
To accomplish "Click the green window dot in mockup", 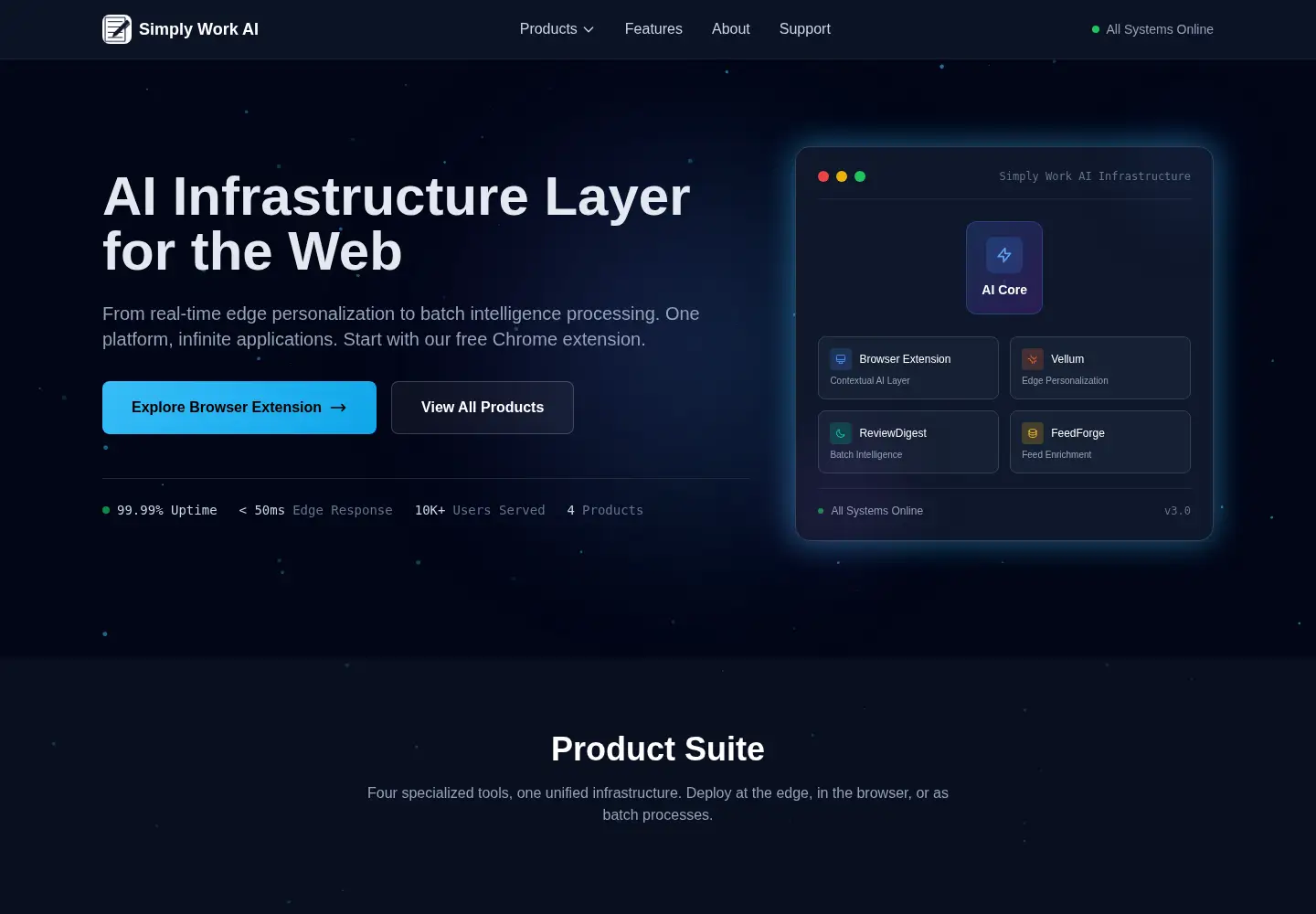I will point(860,176).
